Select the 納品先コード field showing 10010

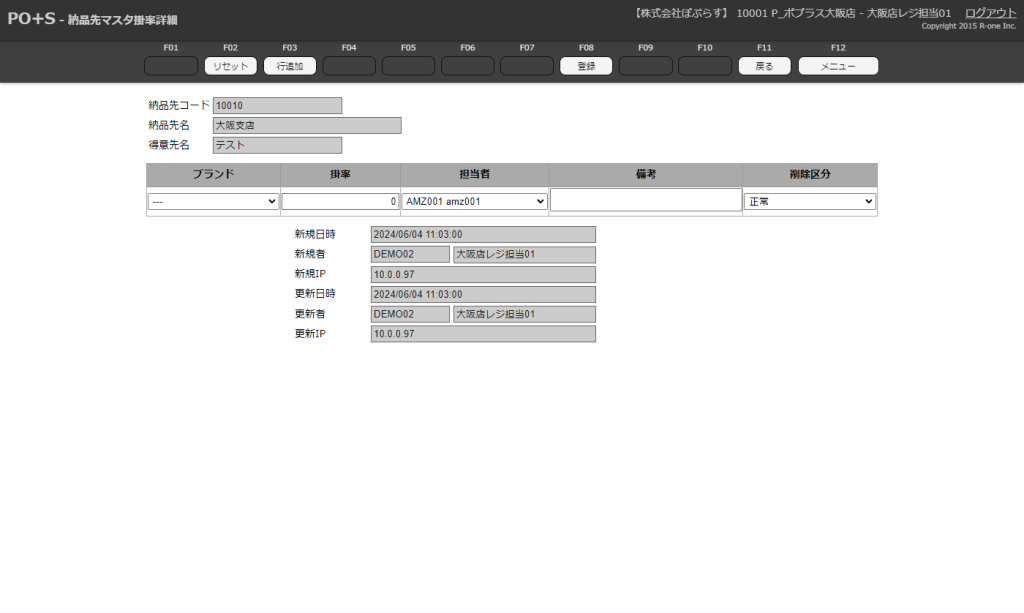[x=277, y=105]
